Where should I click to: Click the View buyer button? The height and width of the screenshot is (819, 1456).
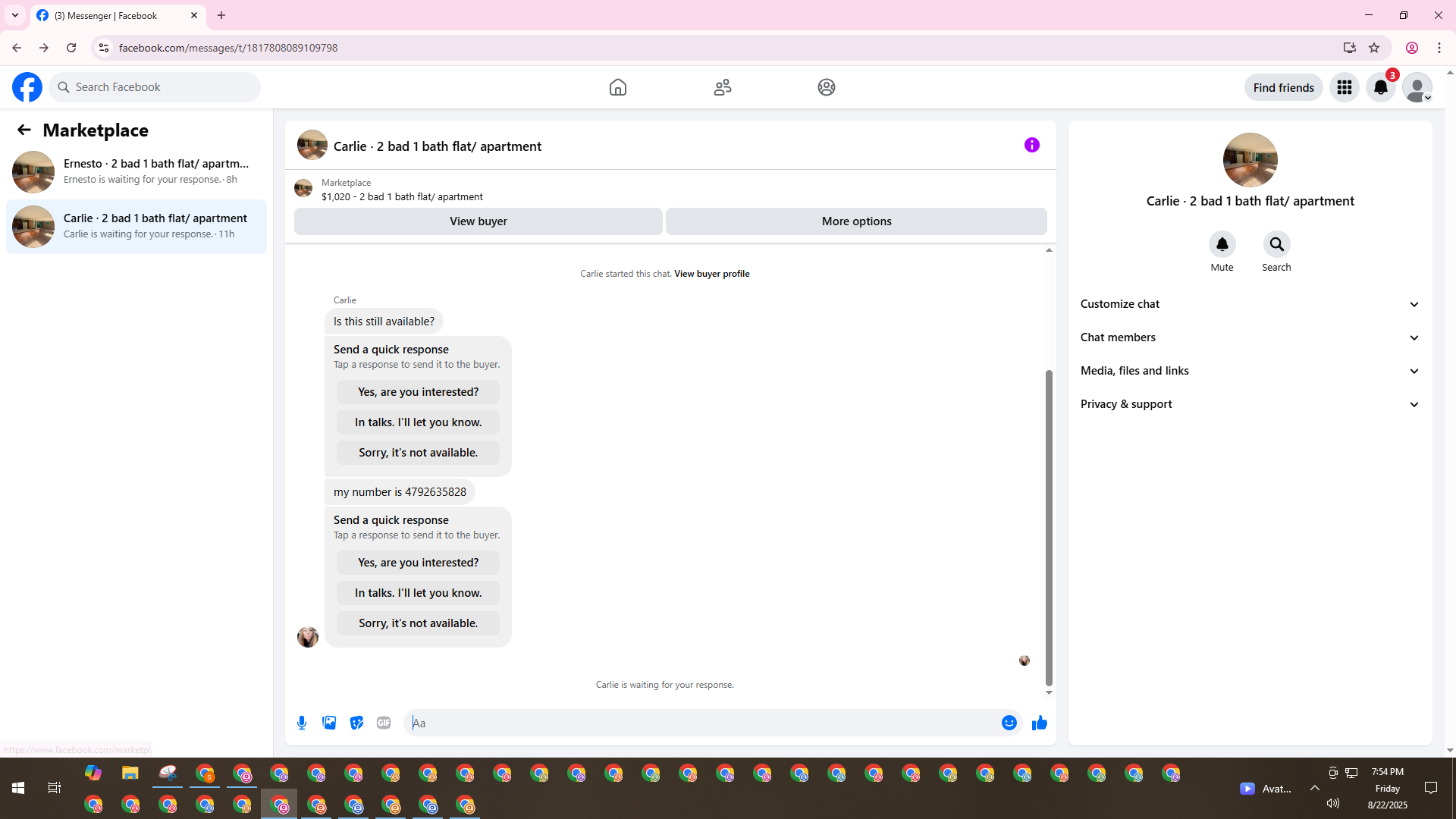(478, 221)
